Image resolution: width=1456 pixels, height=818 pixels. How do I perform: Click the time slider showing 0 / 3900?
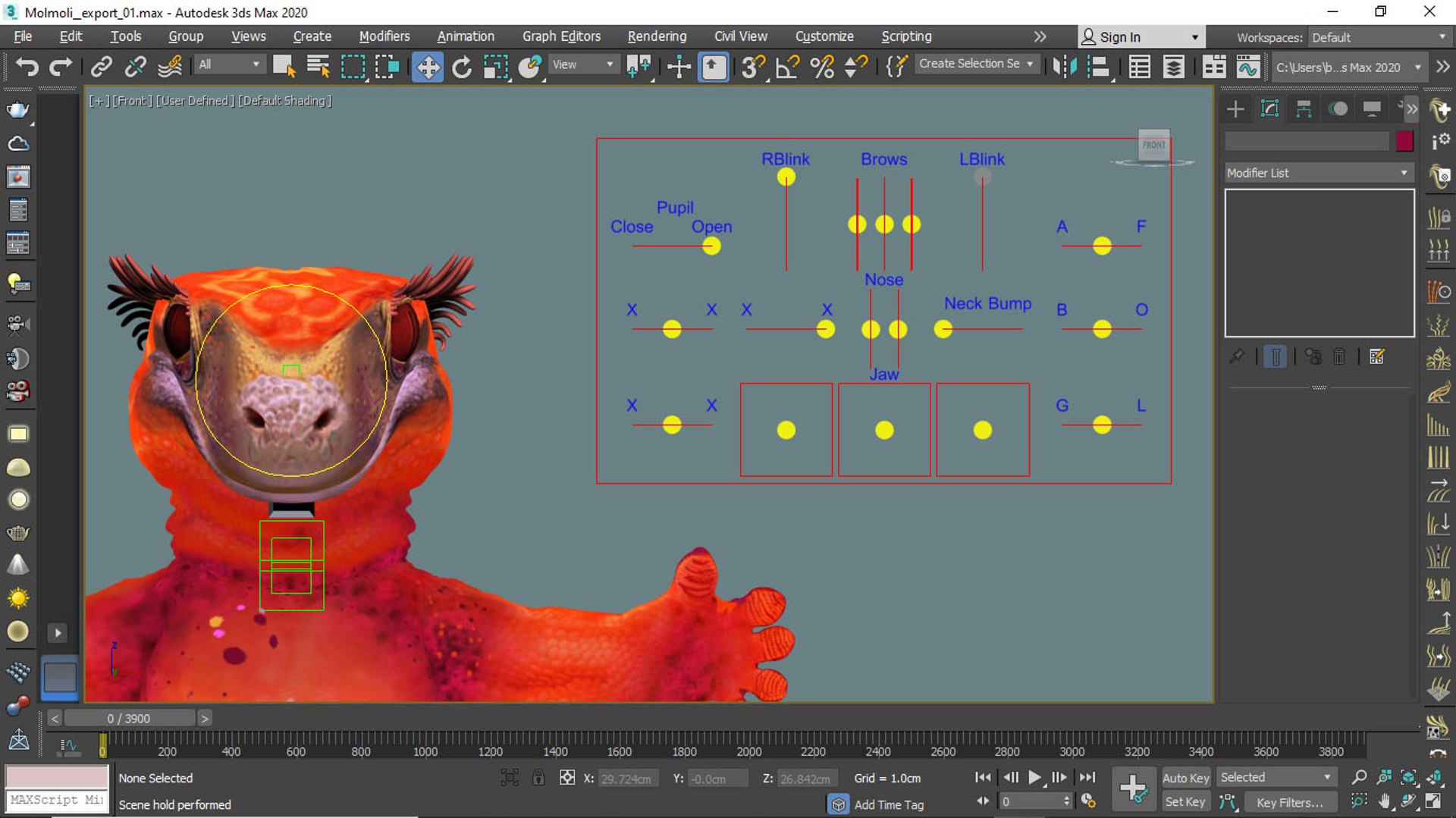pyautogui.click(x=129, y=718)
